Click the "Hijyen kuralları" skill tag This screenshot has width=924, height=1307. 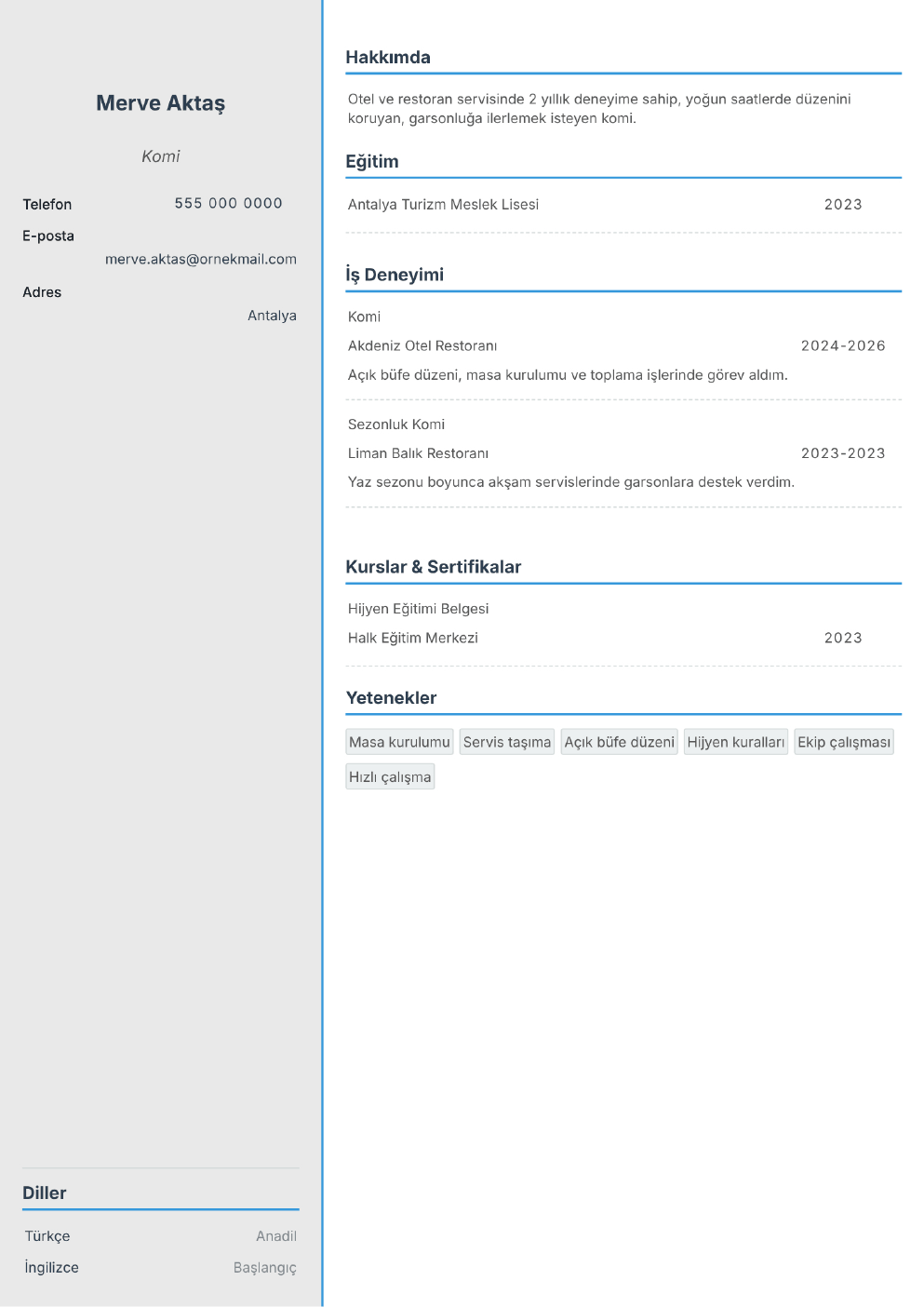tap(736, 742)
